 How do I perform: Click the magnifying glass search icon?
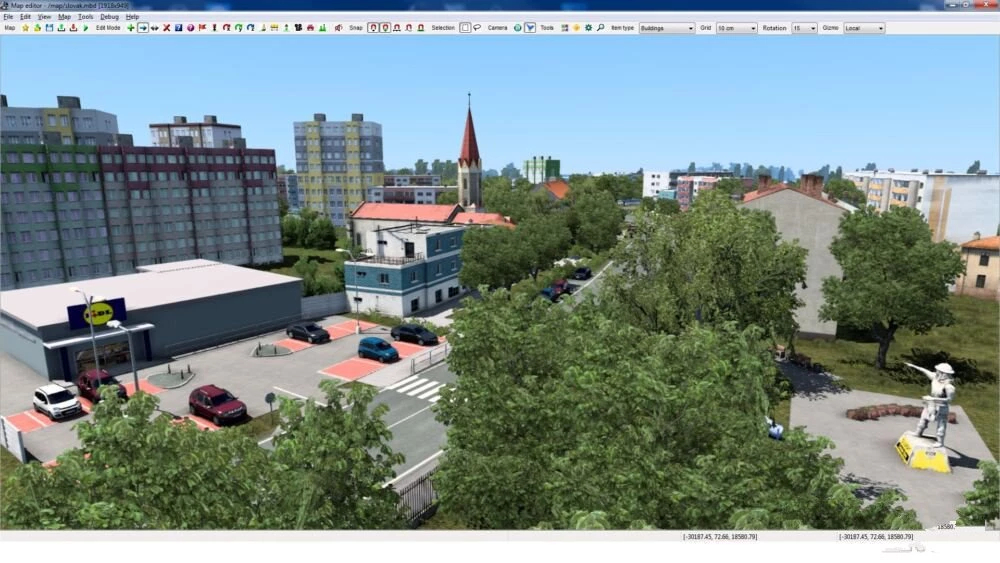(x=600, y=28)
